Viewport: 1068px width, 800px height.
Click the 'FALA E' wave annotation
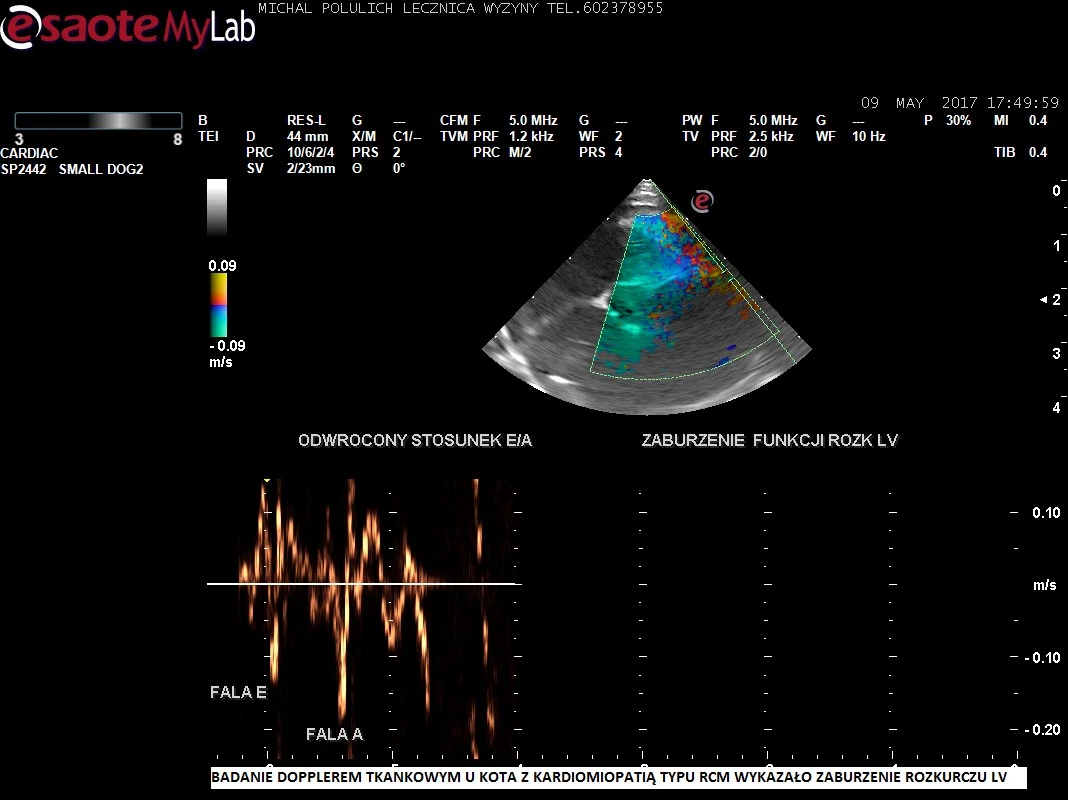(x=238, y=692)
